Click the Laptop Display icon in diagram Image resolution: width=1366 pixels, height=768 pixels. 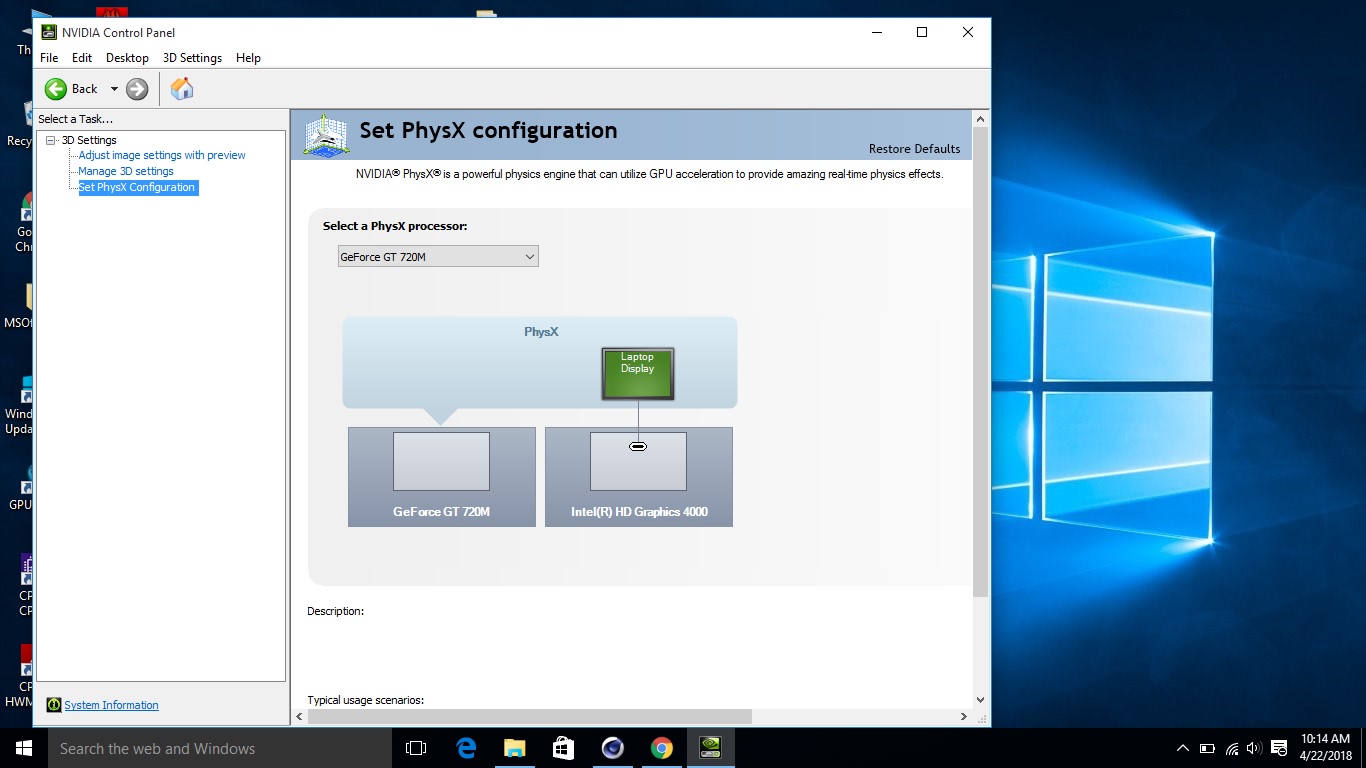pyautogui.click(x=638, y=373)
